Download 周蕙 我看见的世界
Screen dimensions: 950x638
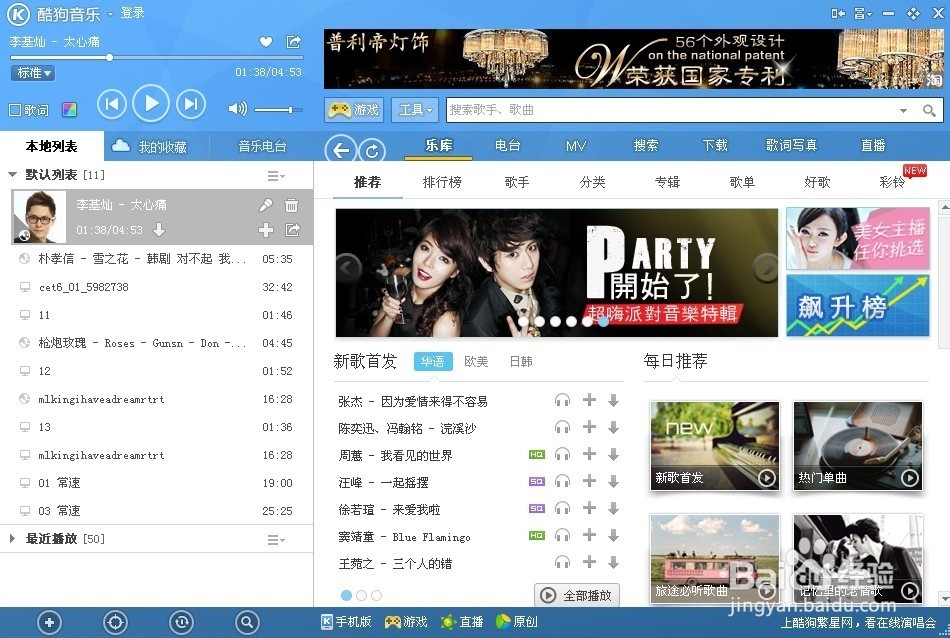pyautogui.click(x=613, y=454)
